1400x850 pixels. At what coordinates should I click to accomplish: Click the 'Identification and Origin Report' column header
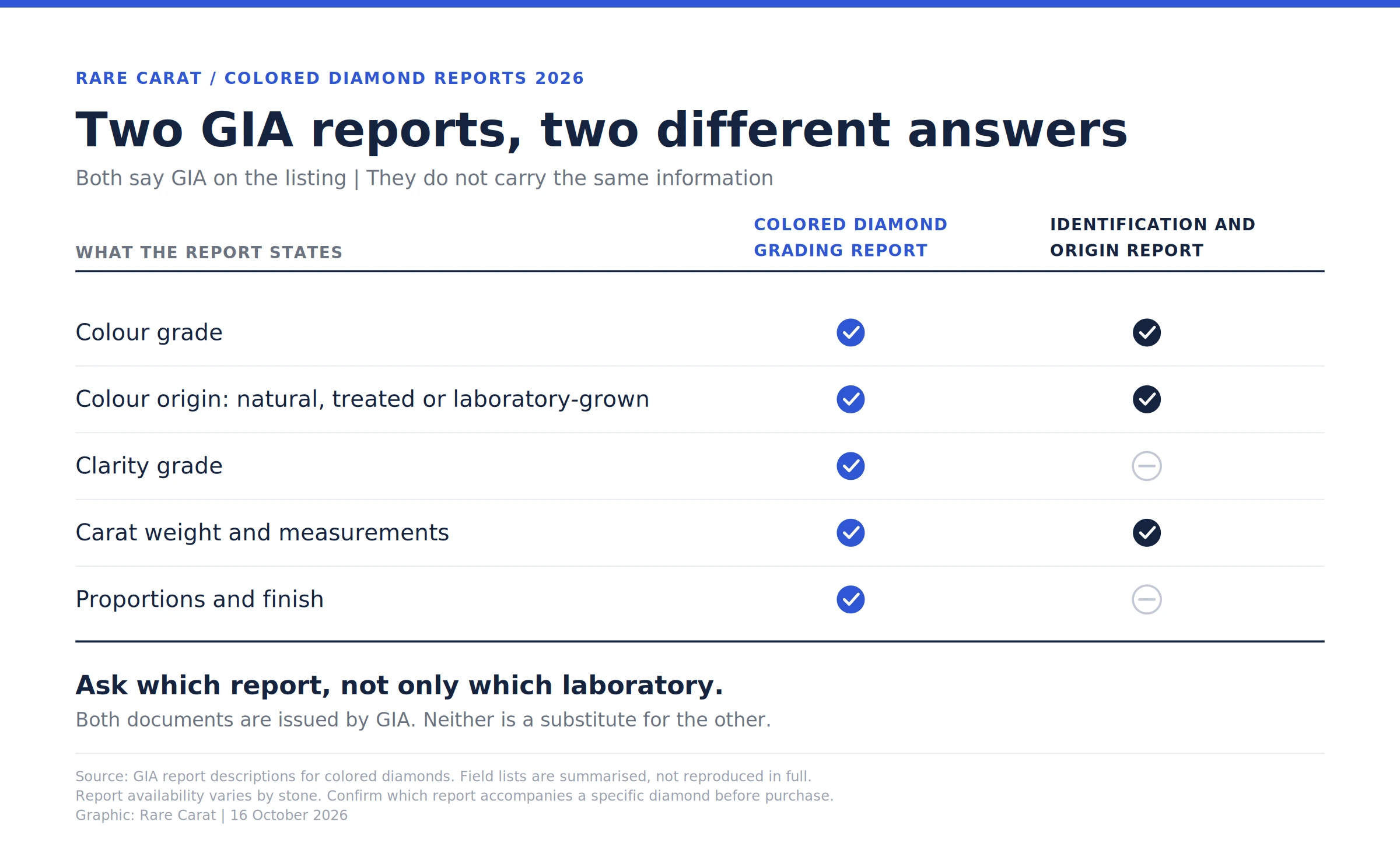click(1153, 237)
